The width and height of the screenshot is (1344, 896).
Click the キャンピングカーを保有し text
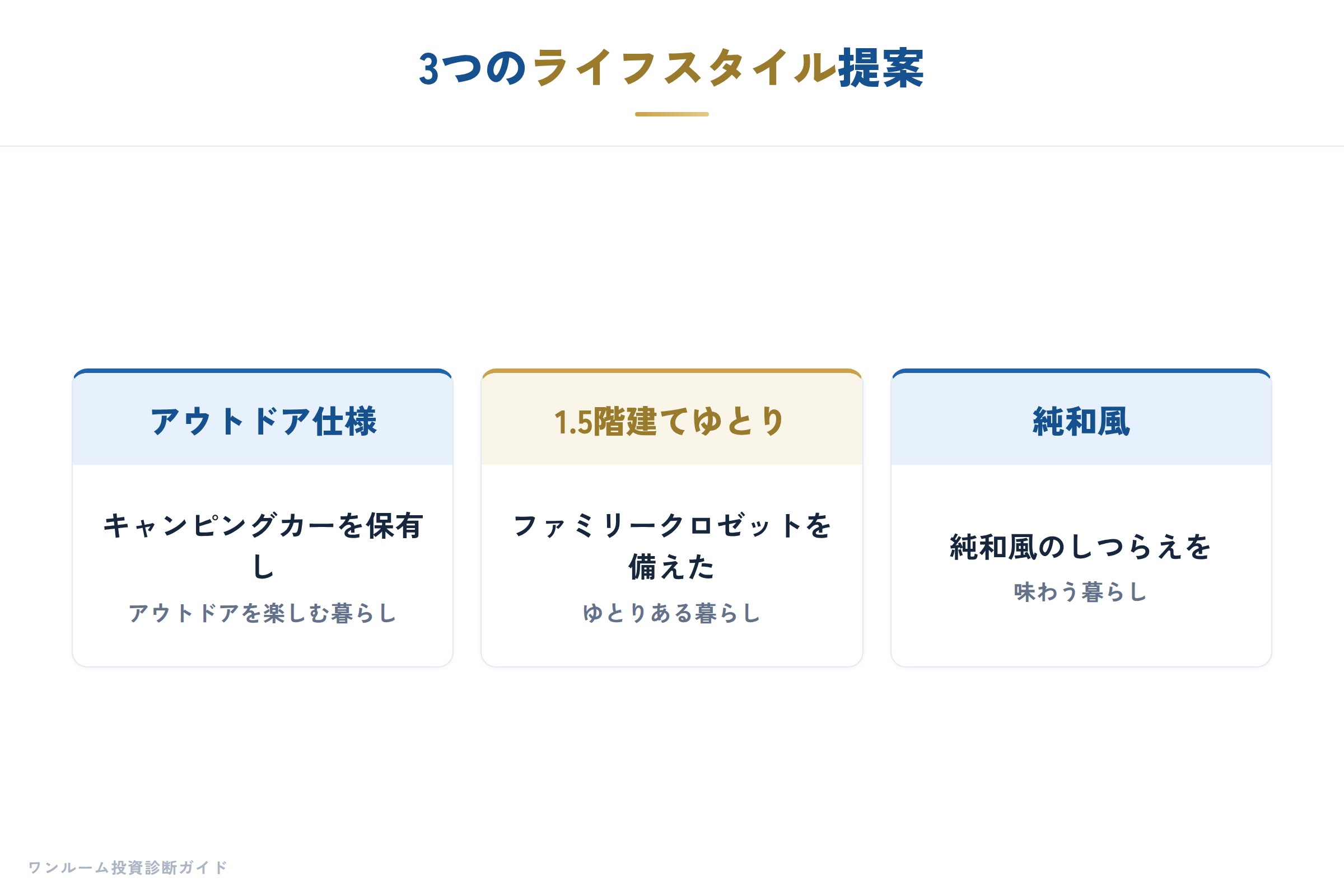(x=263, y=545)
